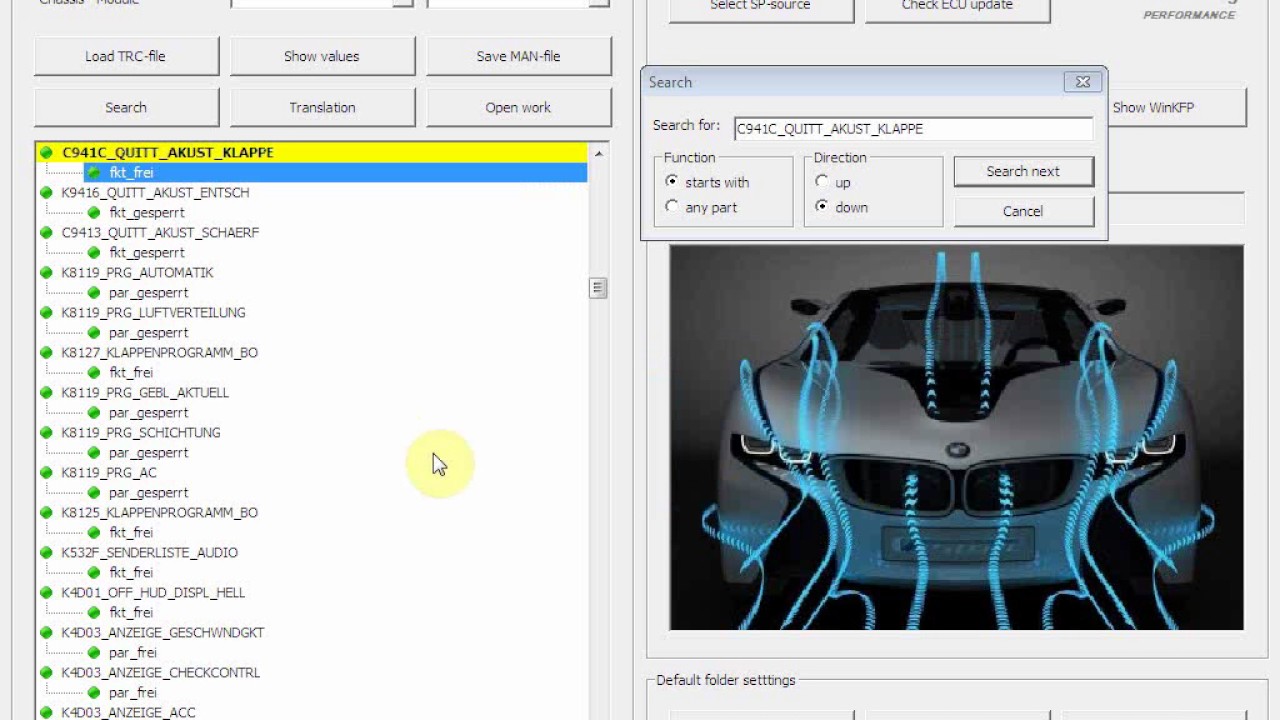1280x720 pixels.
Task: Select par_gesperrt under K8119_PRG_GEBL_AKTUELL
Action: [x=148, y=413]
